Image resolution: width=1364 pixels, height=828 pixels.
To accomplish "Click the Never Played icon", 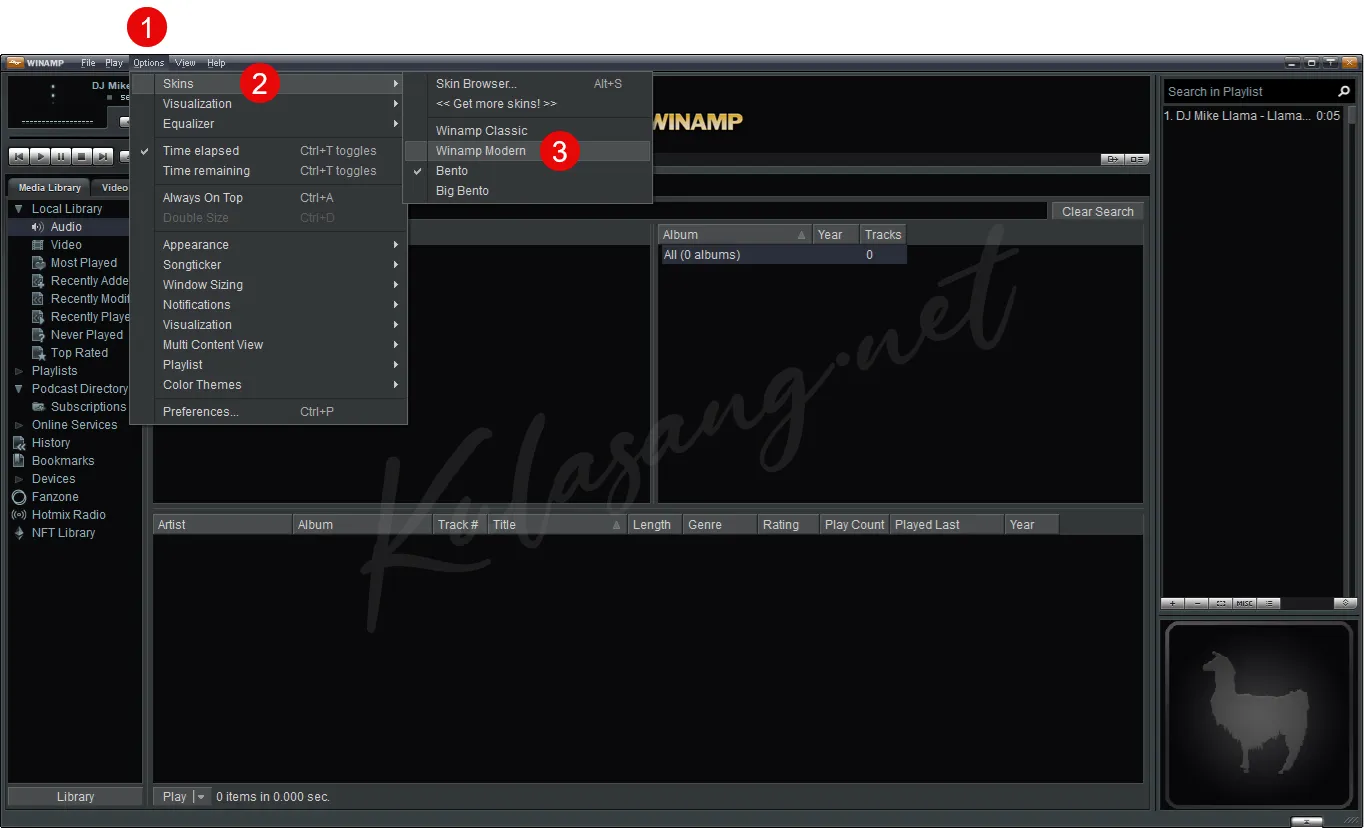I will point(38,335).
